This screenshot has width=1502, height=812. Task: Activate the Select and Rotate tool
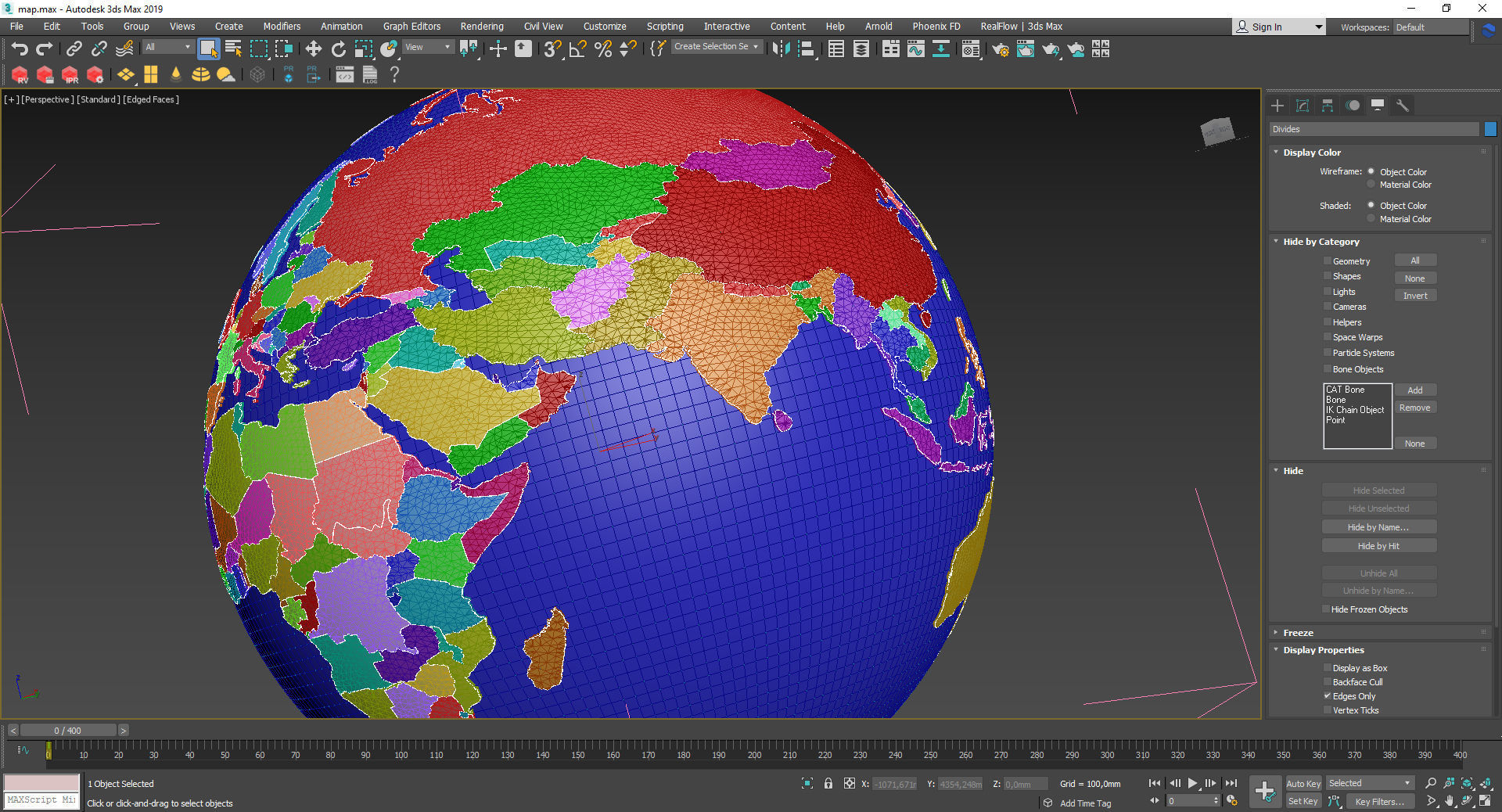click(339, 49)
